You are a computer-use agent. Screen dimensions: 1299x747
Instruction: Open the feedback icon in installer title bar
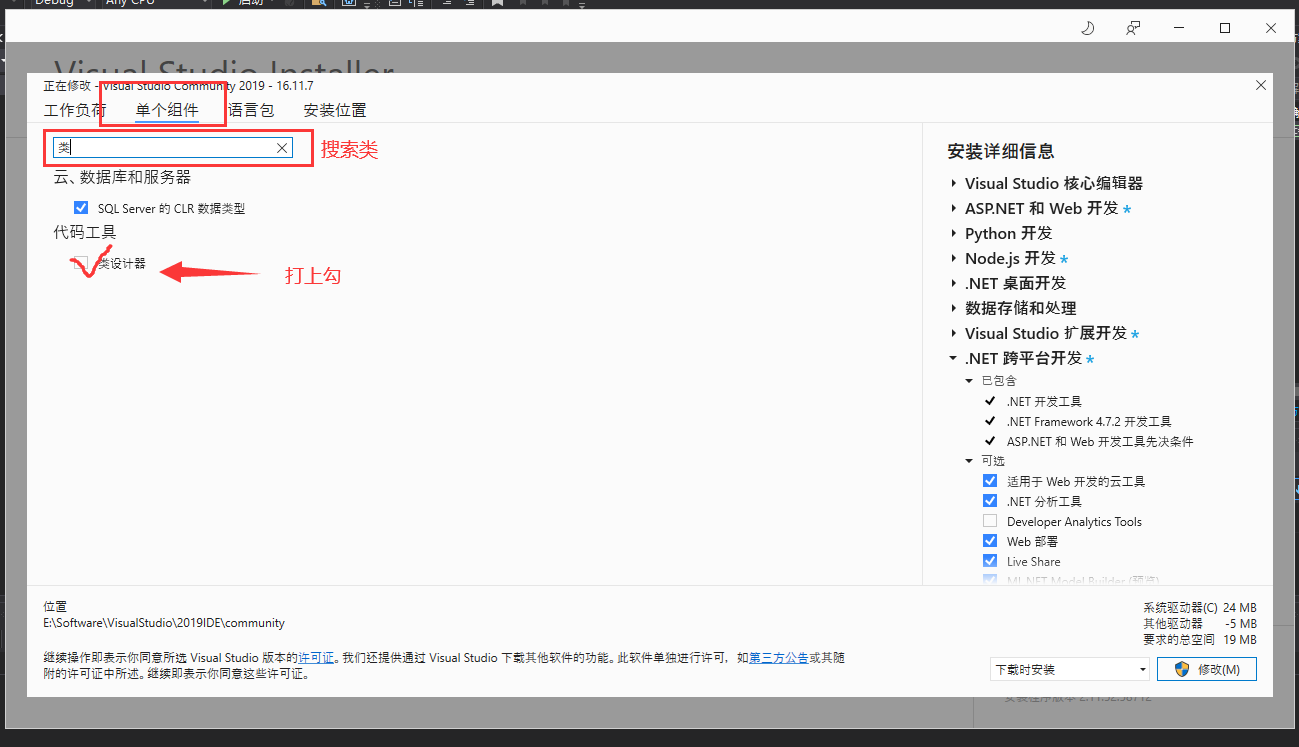tap(1133, 28)
